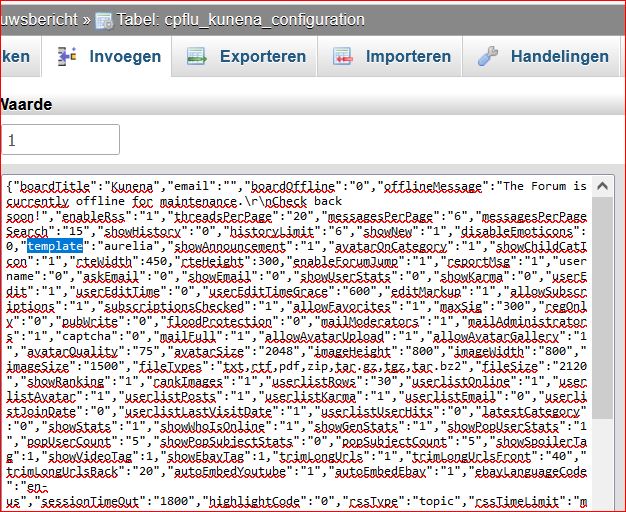
Task: Click the textarea's scroll-up arrow
Action: 602,186
